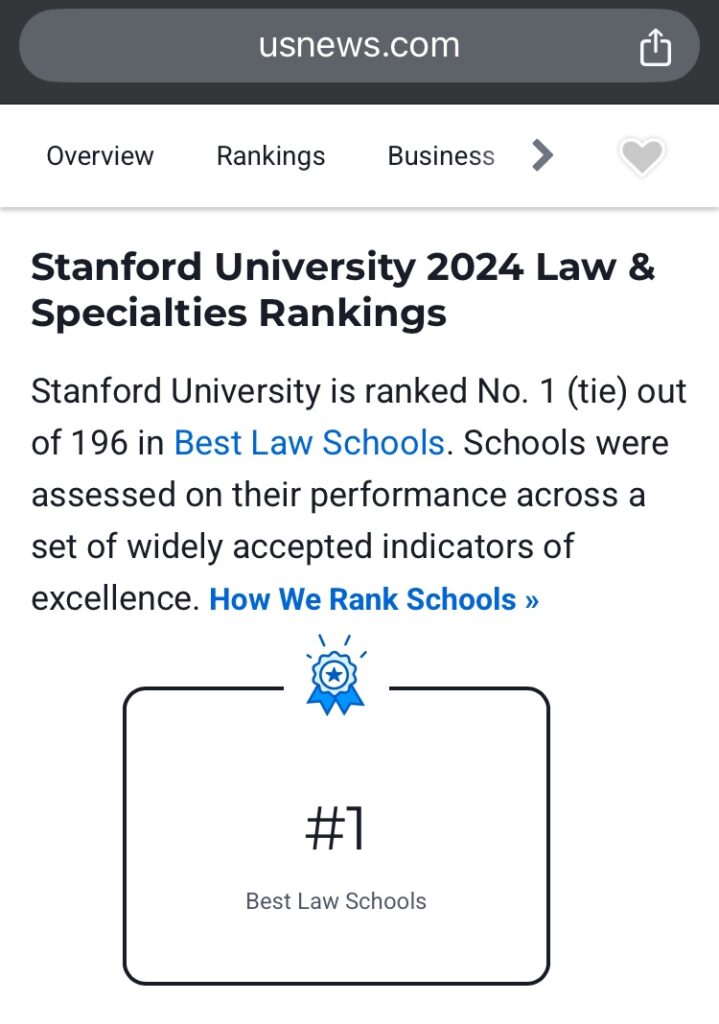
Task: Tap the star center of the ribbon badge
Action: pyautogui.click(x=334, y=674)
